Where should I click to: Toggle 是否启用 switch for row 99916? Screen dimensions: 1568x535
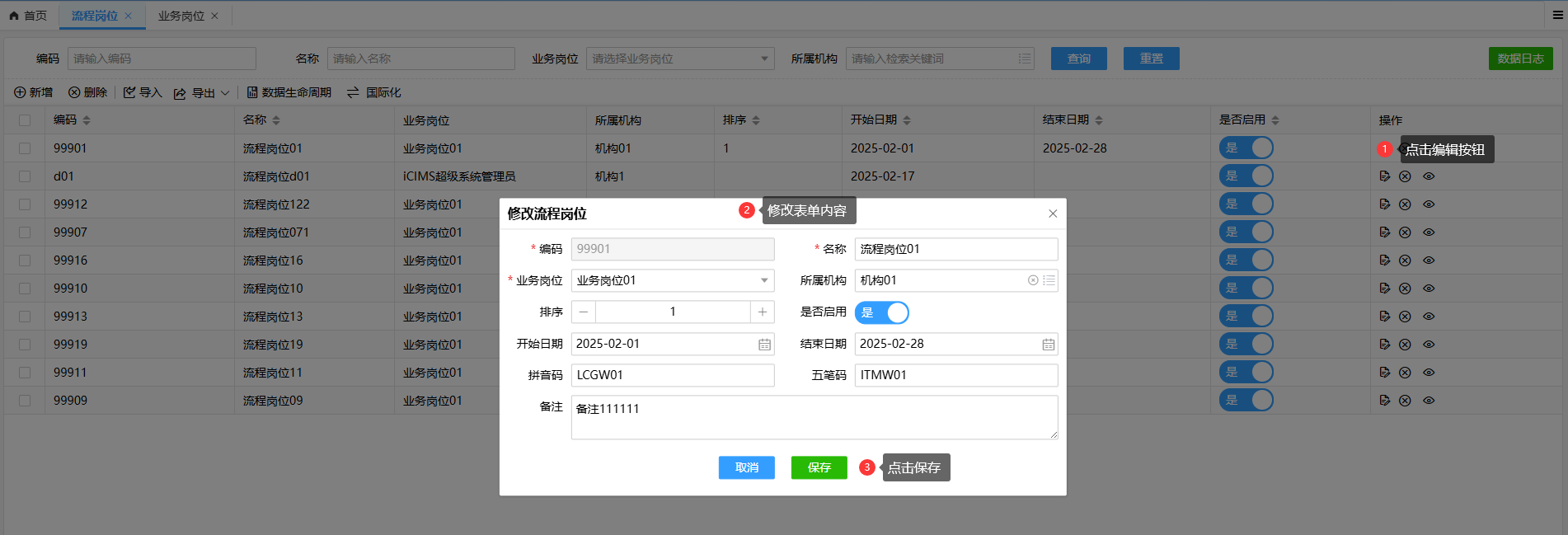tap(1246, 260)
